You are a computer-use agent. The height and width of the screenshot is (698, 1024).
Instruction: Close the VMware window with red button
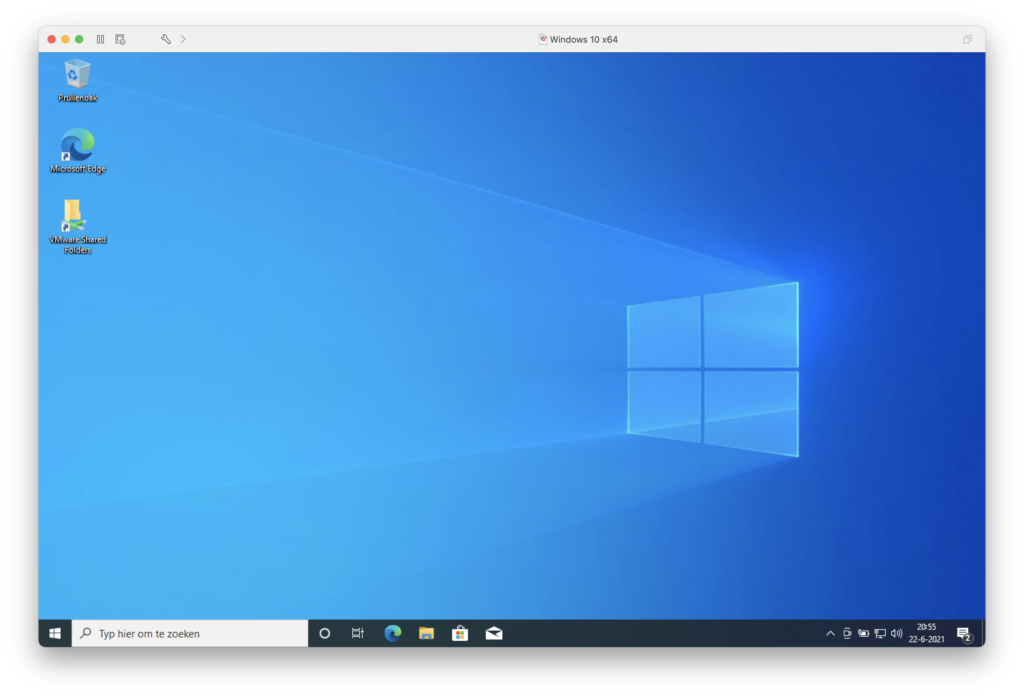click(x=52, y=39)
